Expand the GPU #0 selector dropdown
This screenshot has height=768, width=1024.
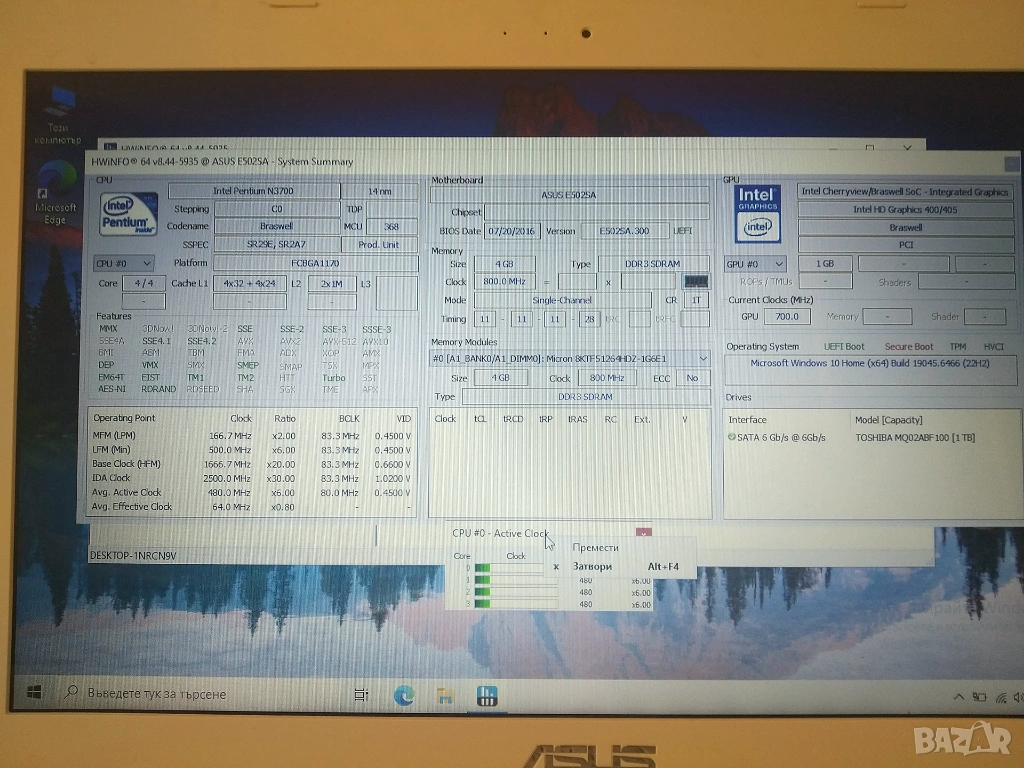click(755, 264)
